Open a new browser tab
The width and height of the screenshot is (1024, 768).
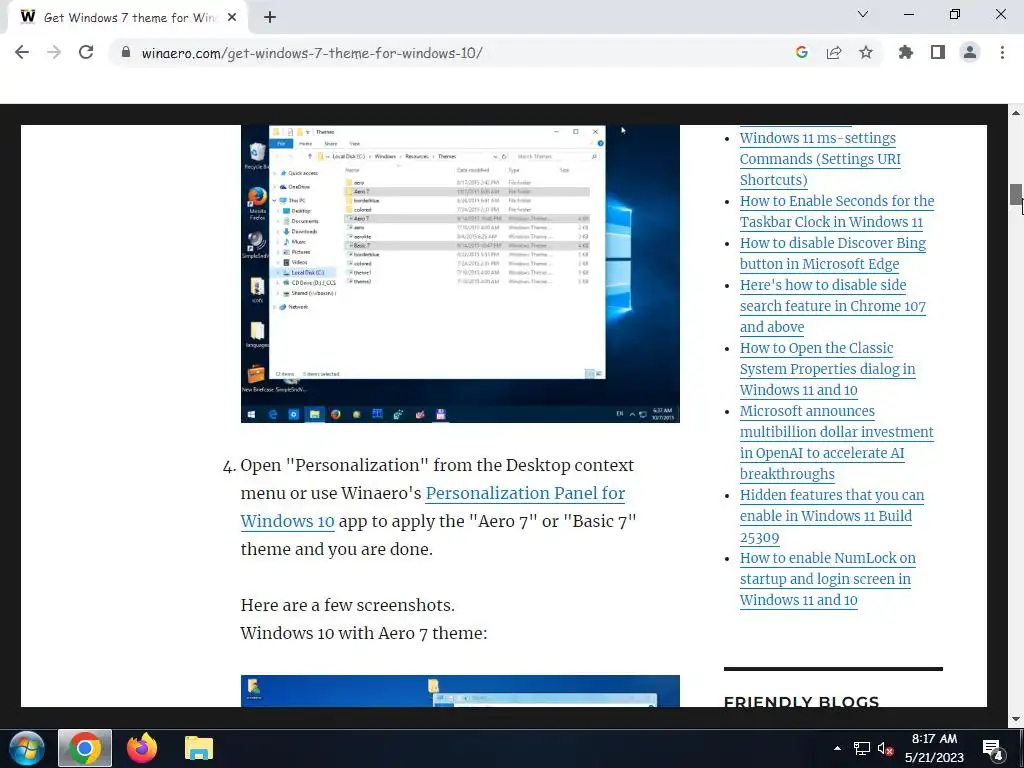[270, 17]
